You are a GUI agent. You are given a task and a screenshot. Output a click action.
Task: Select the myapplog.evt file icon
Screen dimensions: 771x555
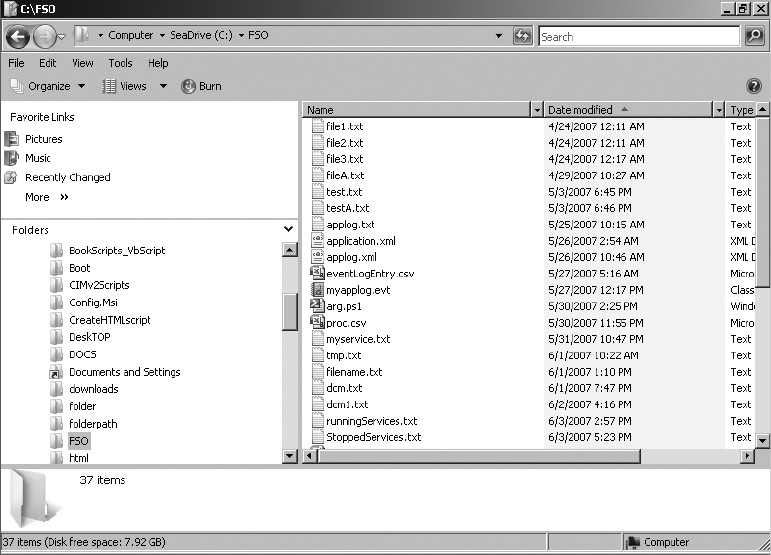pos(318,289)
